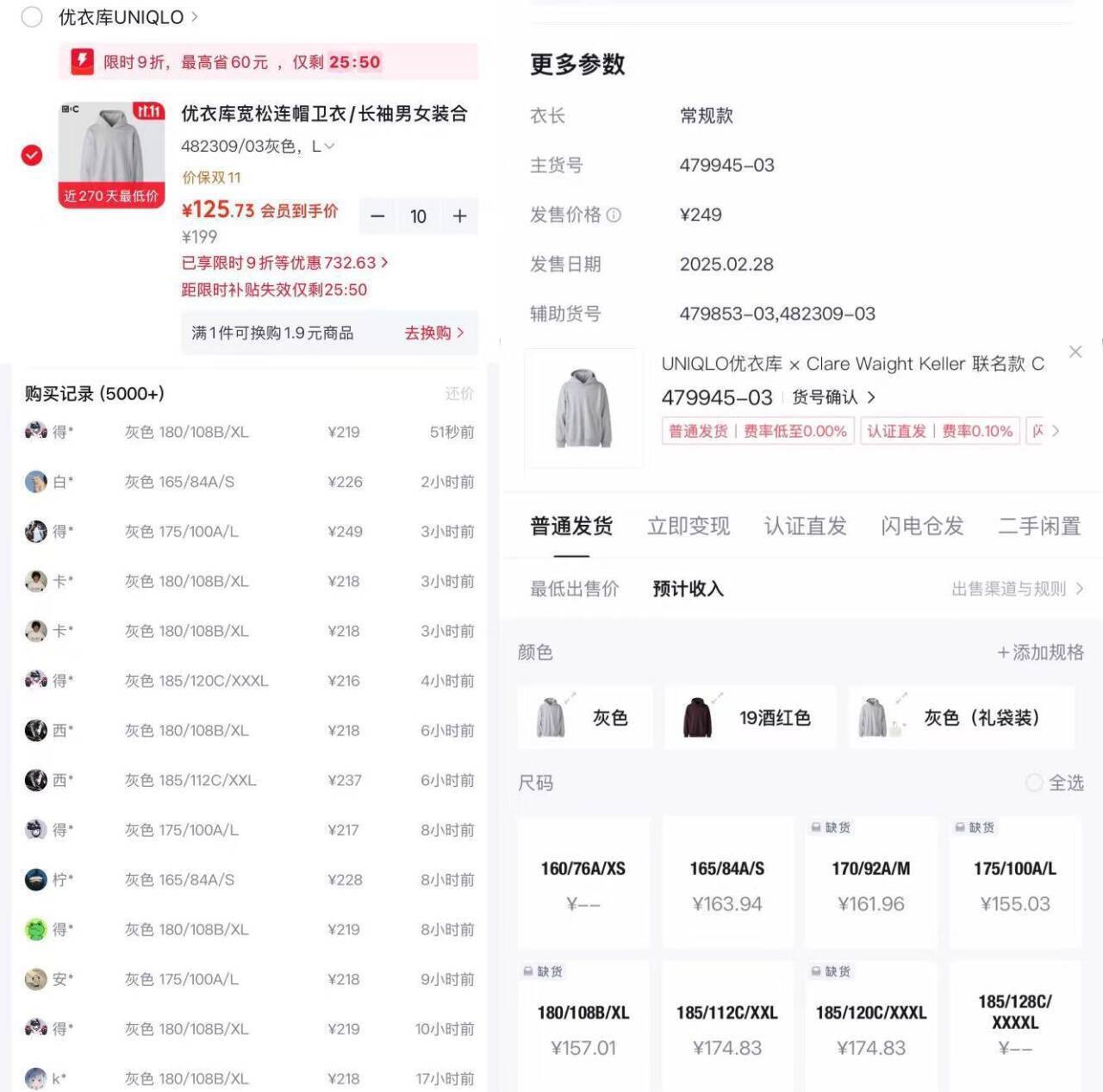Decrease quantity with the minus button
Image resolution: width=1103 pixels, height=1092 pixels.
tap(377, 216)
